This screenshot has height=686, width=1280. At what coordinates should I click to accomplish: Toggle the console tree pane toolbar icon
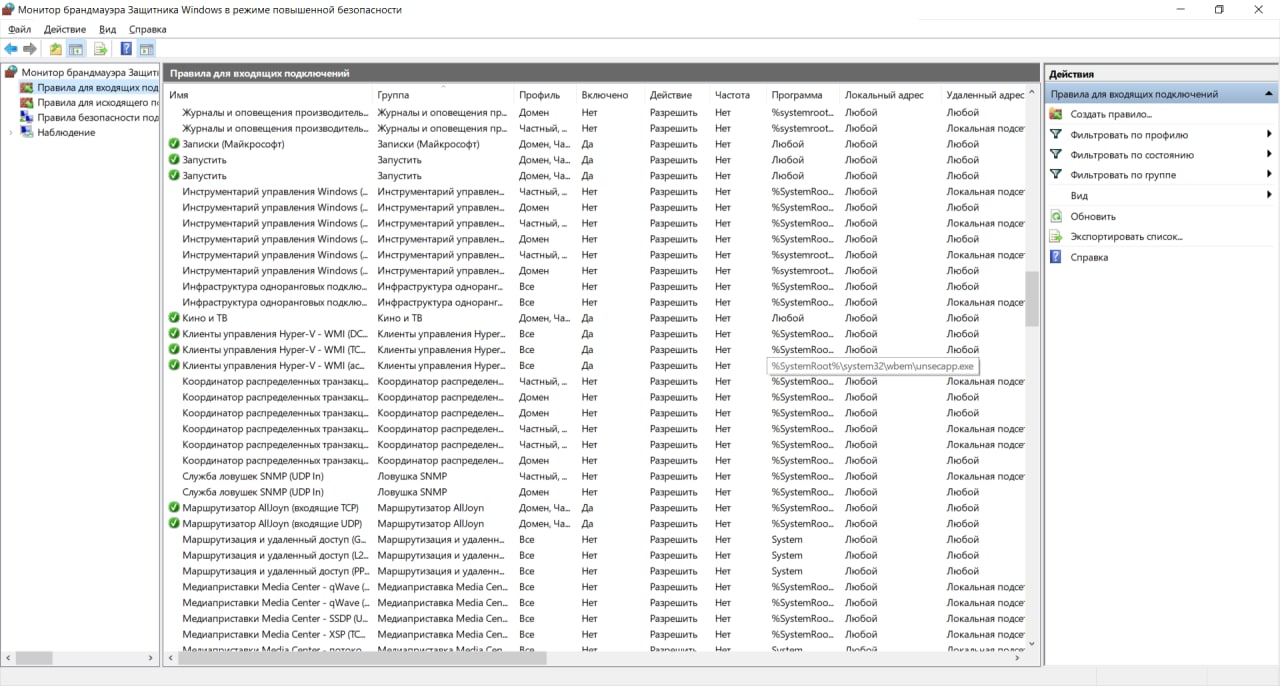[75, 49]
